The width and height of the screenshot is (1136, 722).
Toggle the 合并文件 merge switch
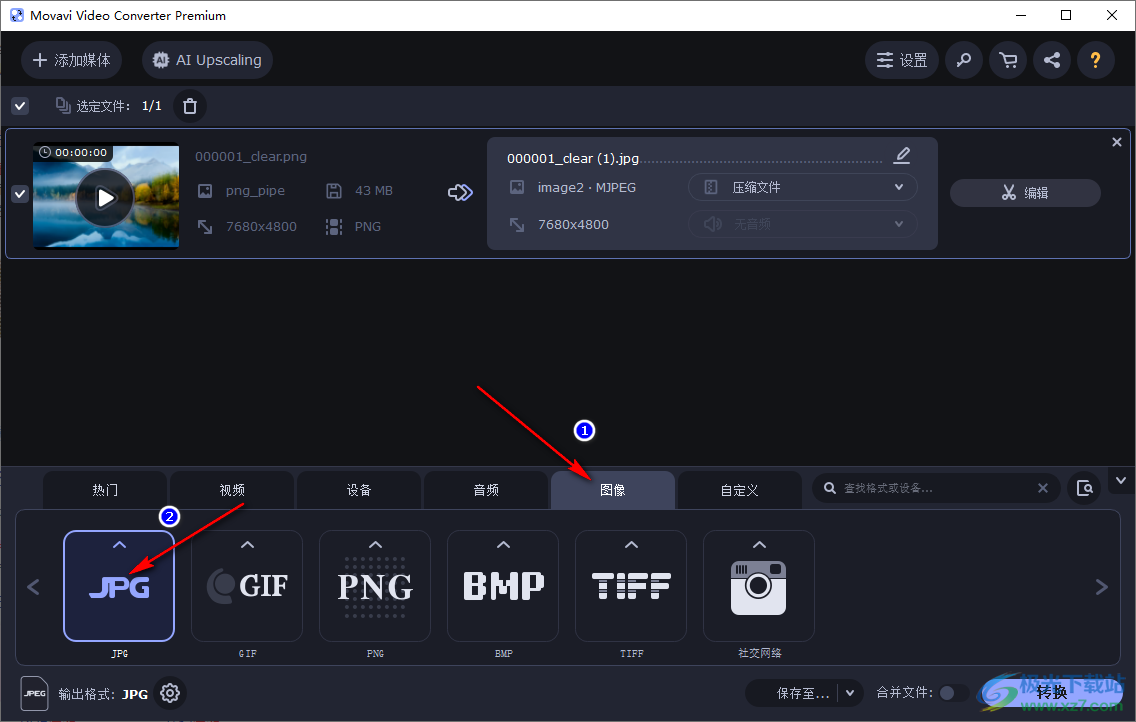953,693
